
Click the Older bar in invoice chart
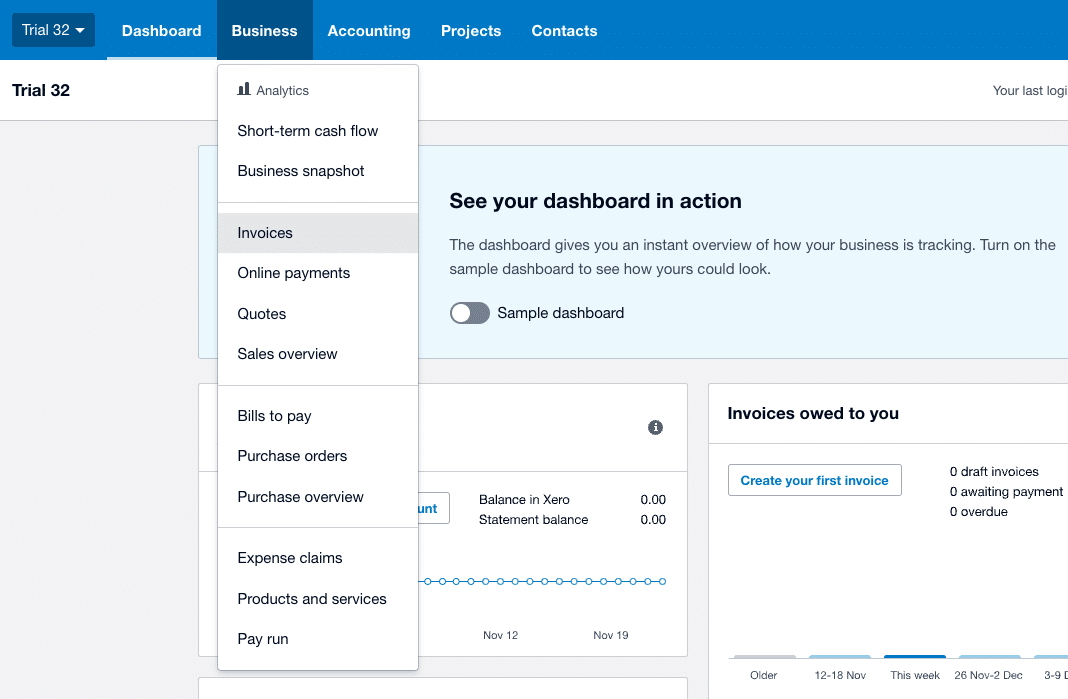point(764,657)
